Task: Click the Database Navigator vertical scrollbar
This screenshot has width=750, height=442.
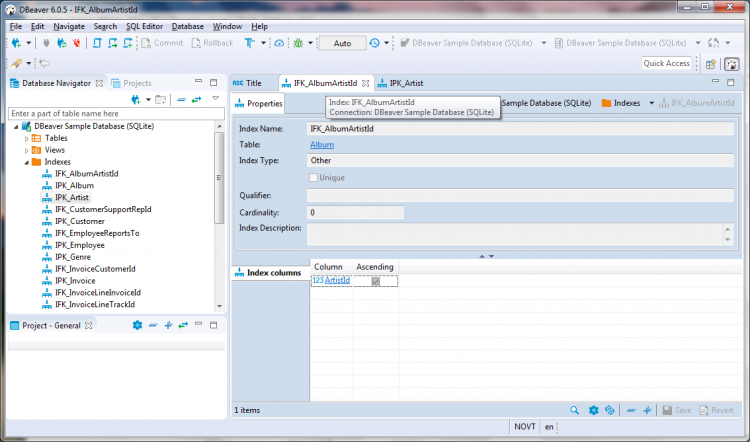Action: point(219,178)
